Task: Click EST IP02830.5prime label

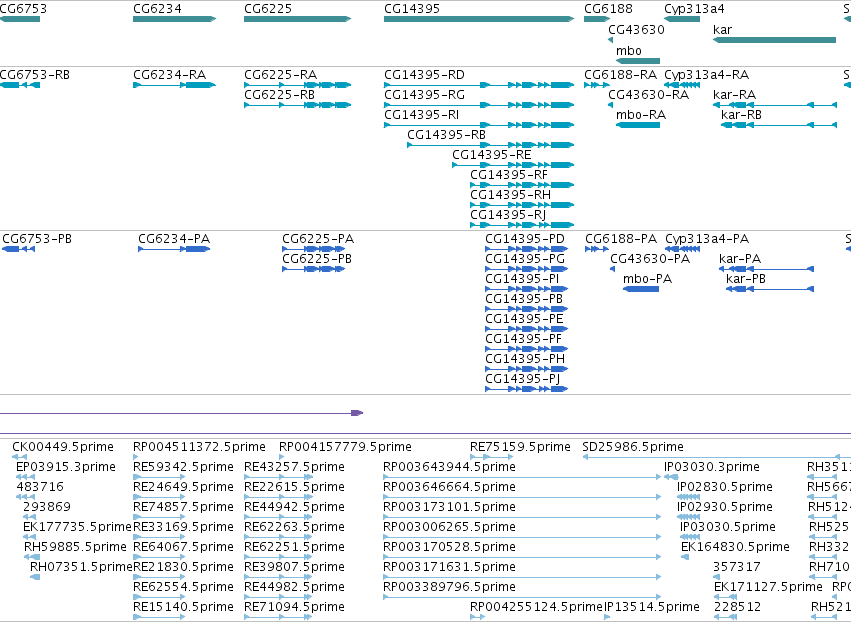Action: click(x=725, y=487)
